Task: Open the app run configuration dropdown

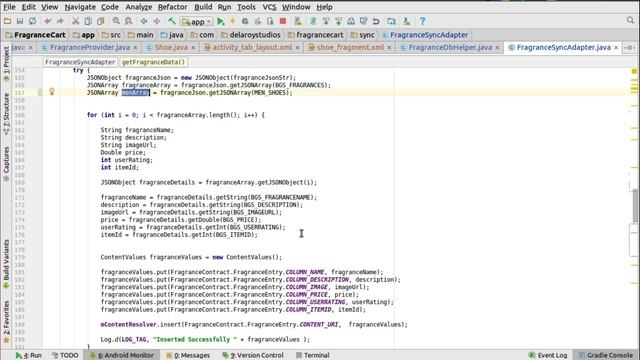Action: click(197, 21)
